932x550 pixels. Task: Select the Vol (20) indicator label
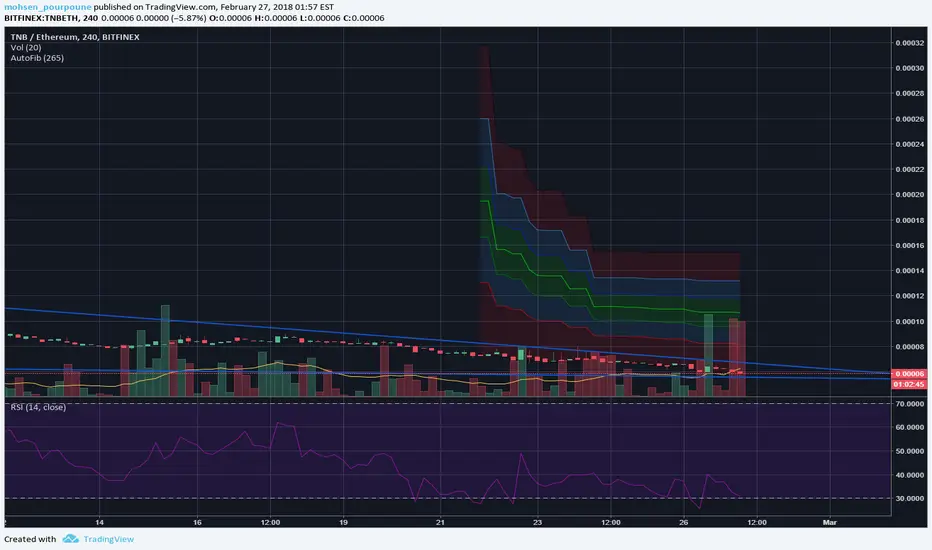coord(26,48)
